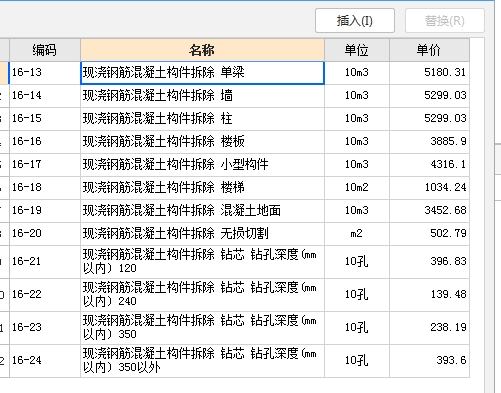The width and height of the screenshot is (501, 393).
Task: Click unit m2 in row 16-20
Action: (x=357, y=234)
